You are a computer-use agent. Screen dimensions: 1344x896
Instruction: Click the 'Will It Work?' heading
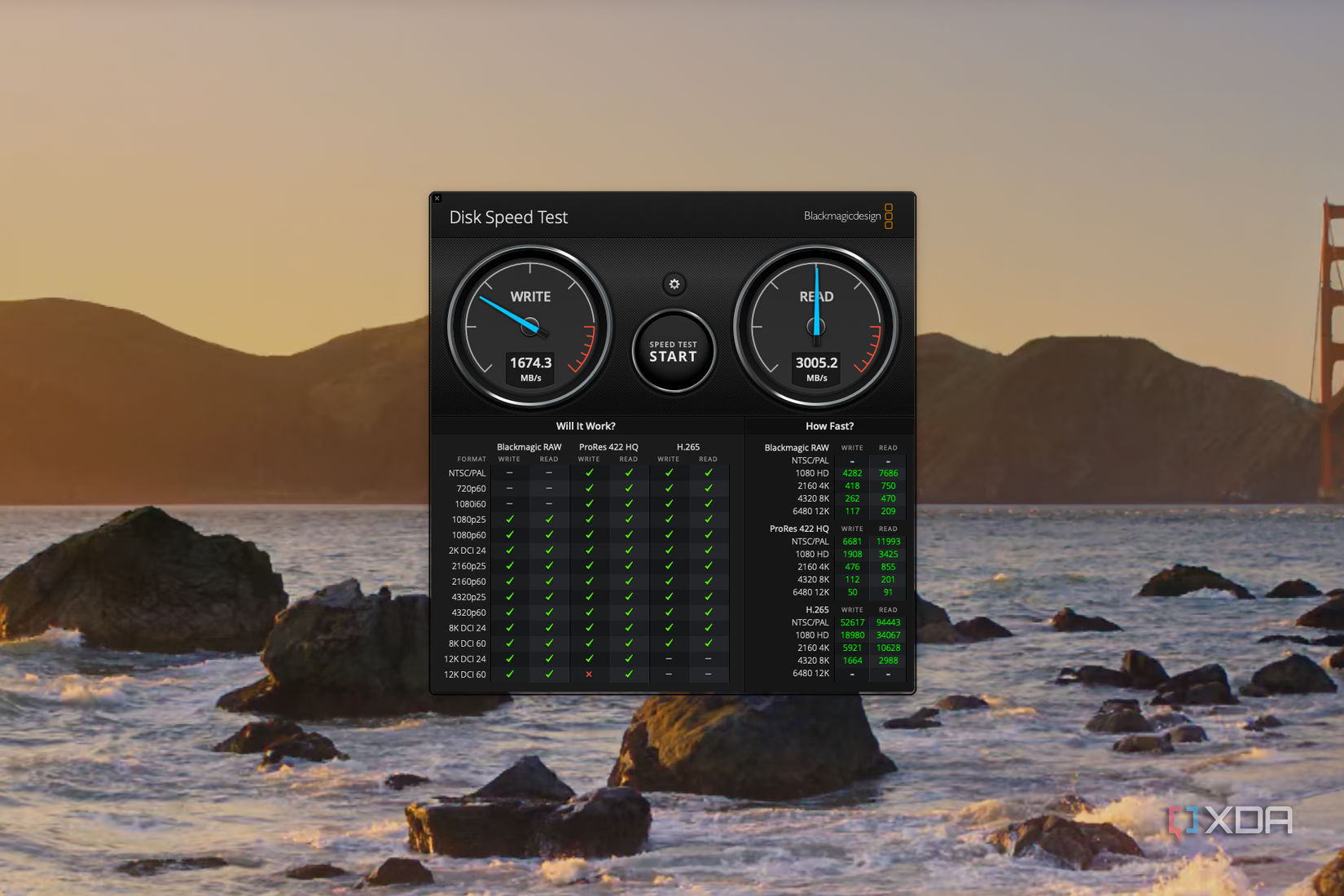click(x=586, y=426)
